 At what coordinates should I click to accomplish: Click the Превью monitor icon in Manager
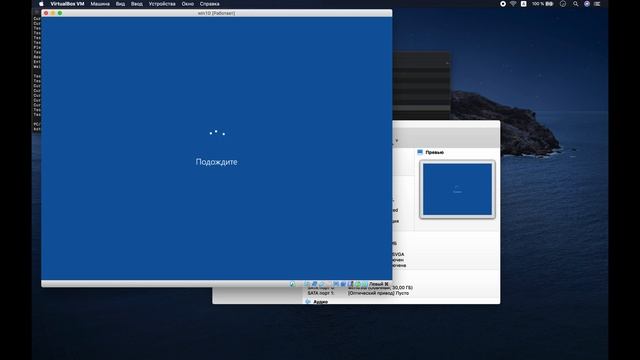click(420, 152)
